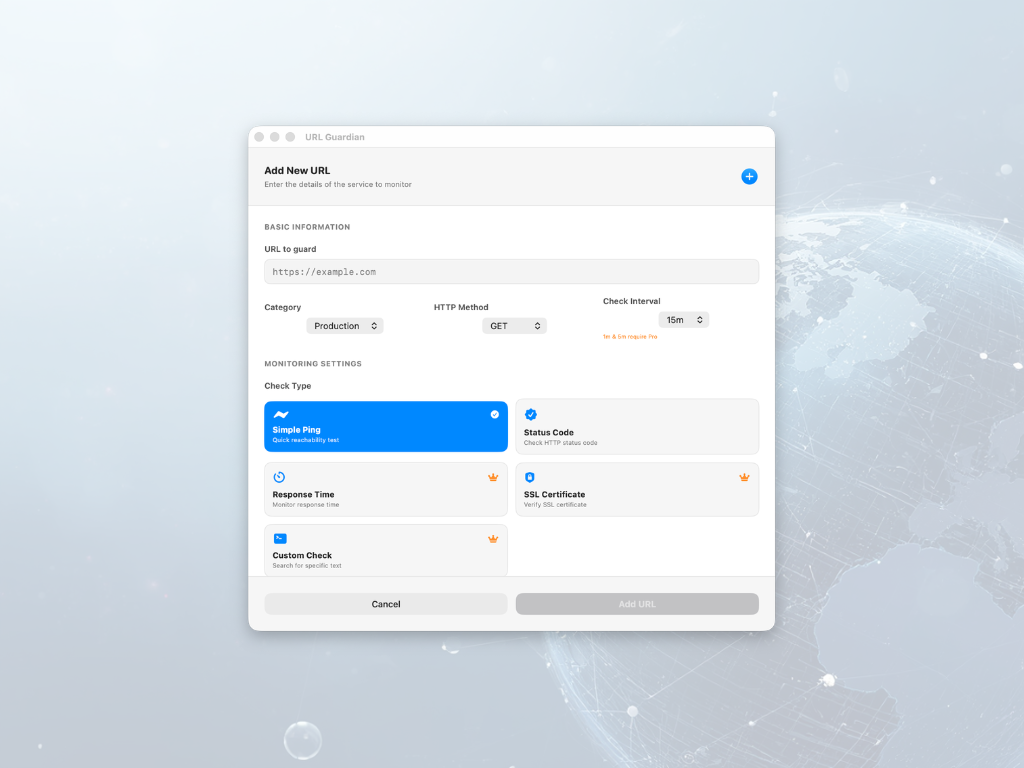The width and height of the screenshot is (1024, 768).
Task: Click the blue plus icon in header
Action: (749, 176)
